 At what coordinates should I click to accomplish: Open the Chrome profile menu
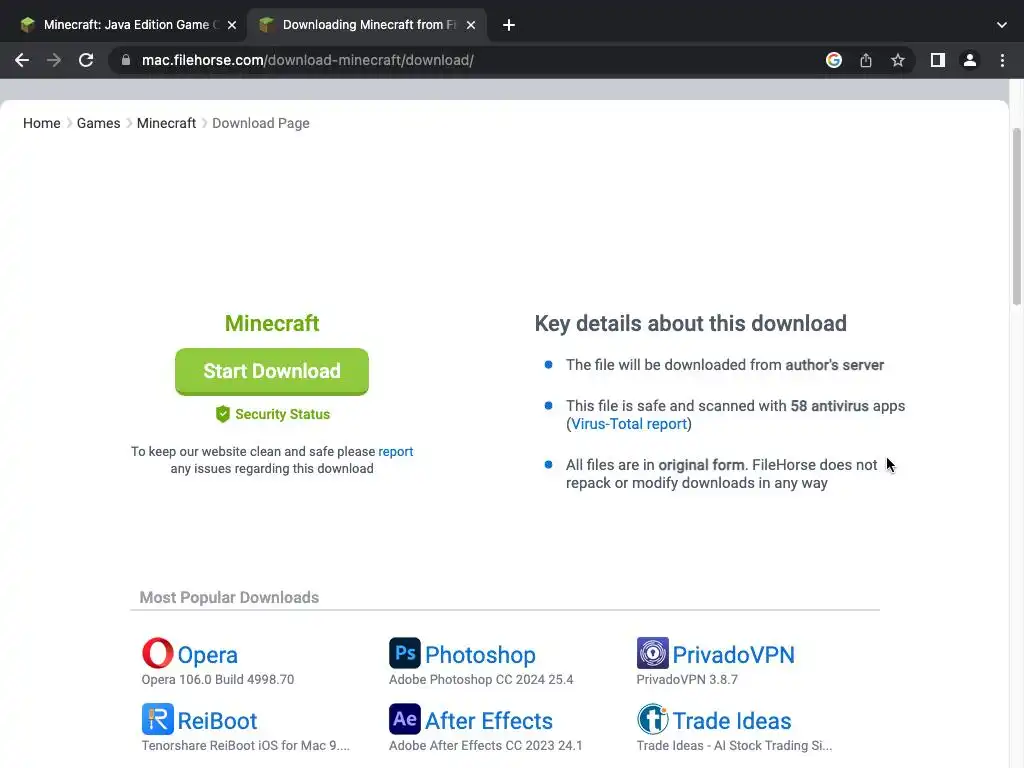tap(969, 60)
